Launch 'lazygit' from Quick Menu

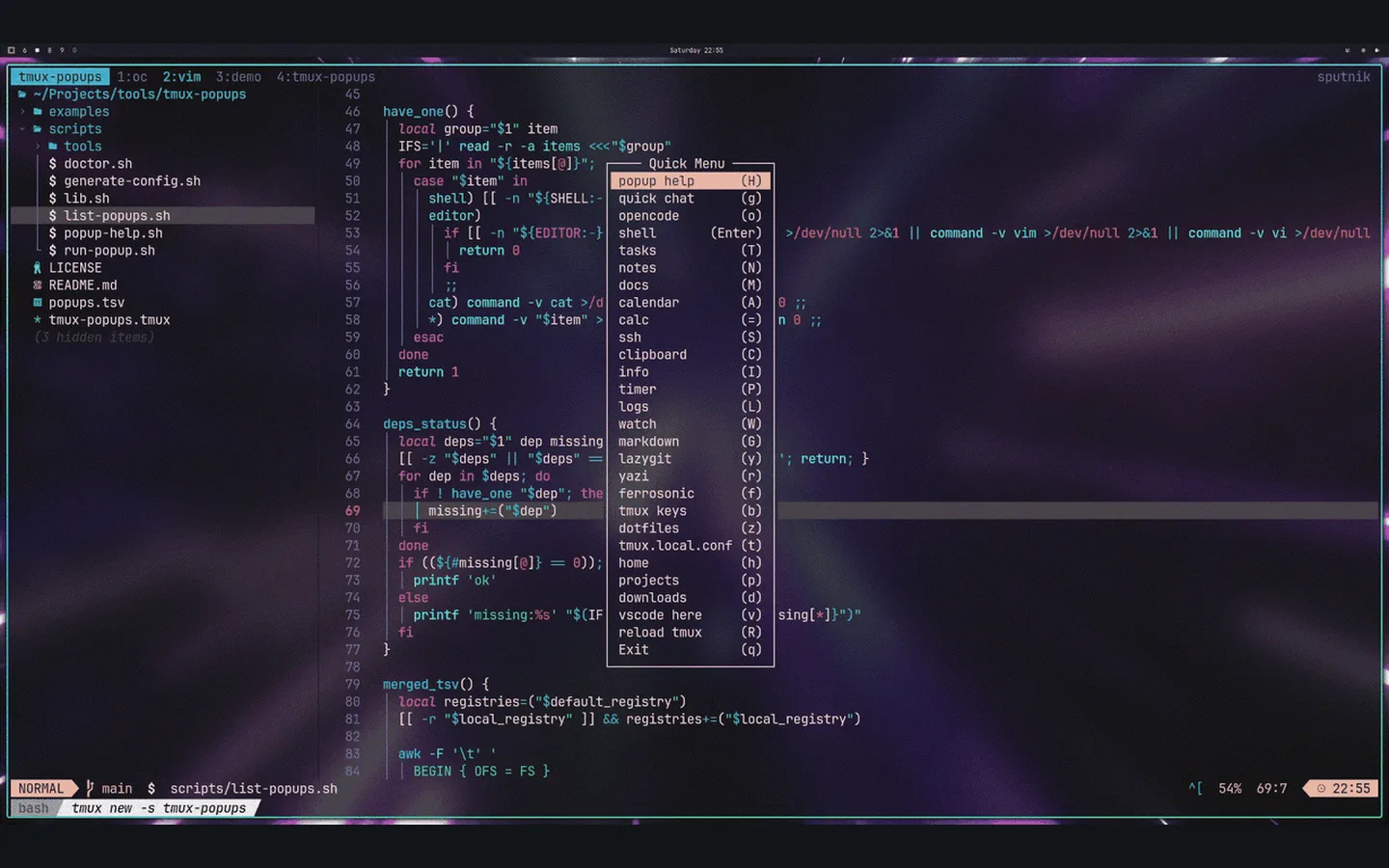[x=691, y=459]
